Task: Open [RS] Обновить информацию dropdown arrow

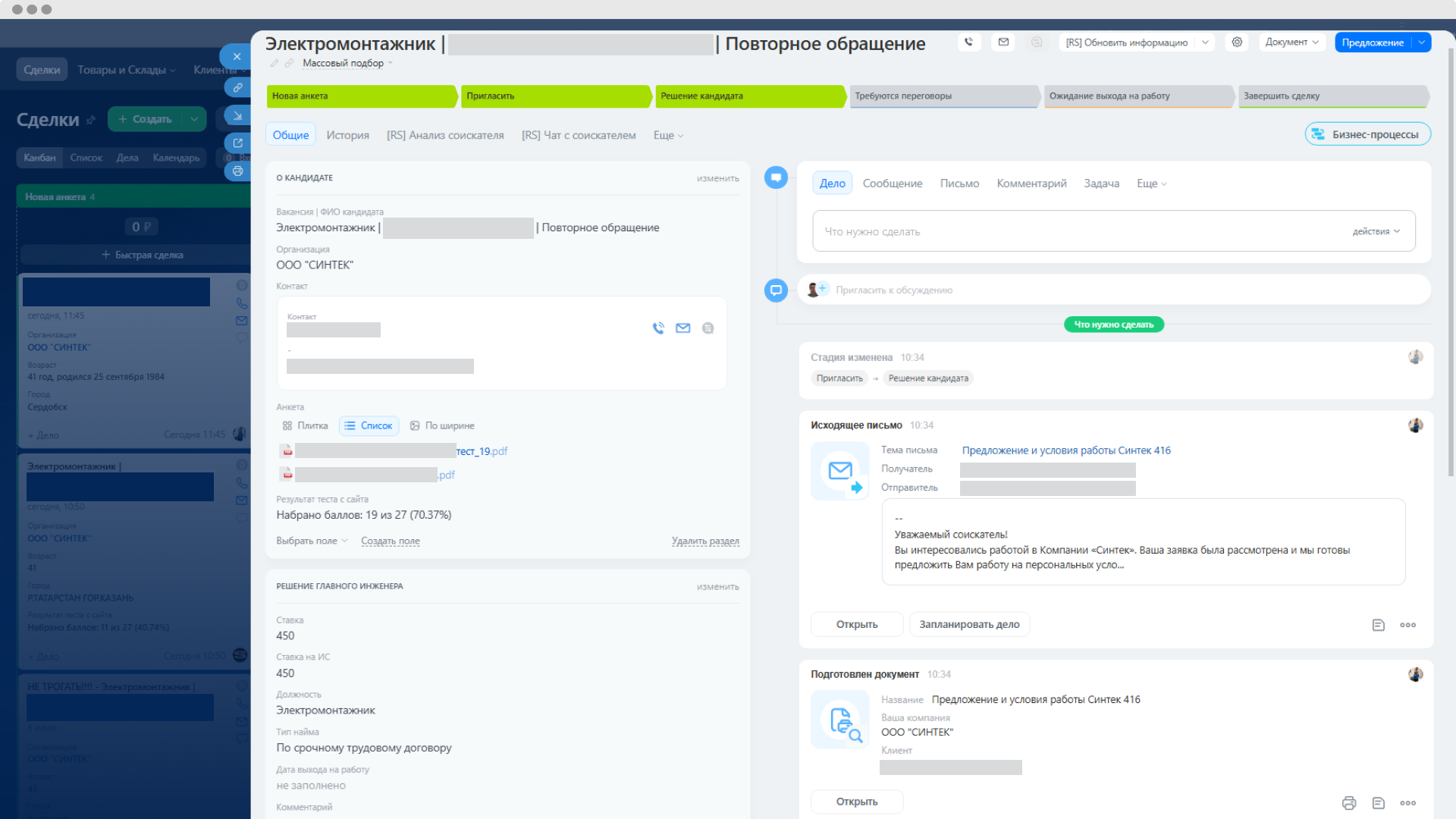Action: 1205,42
